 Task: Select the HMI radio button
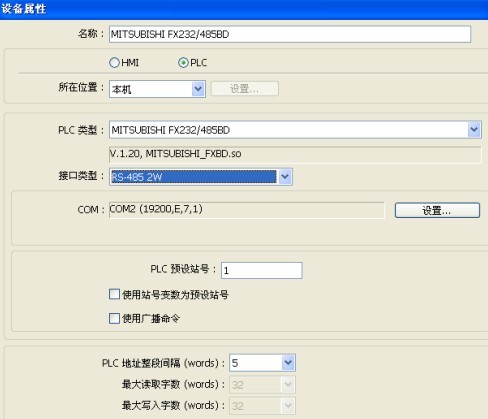tap(114, 62)
